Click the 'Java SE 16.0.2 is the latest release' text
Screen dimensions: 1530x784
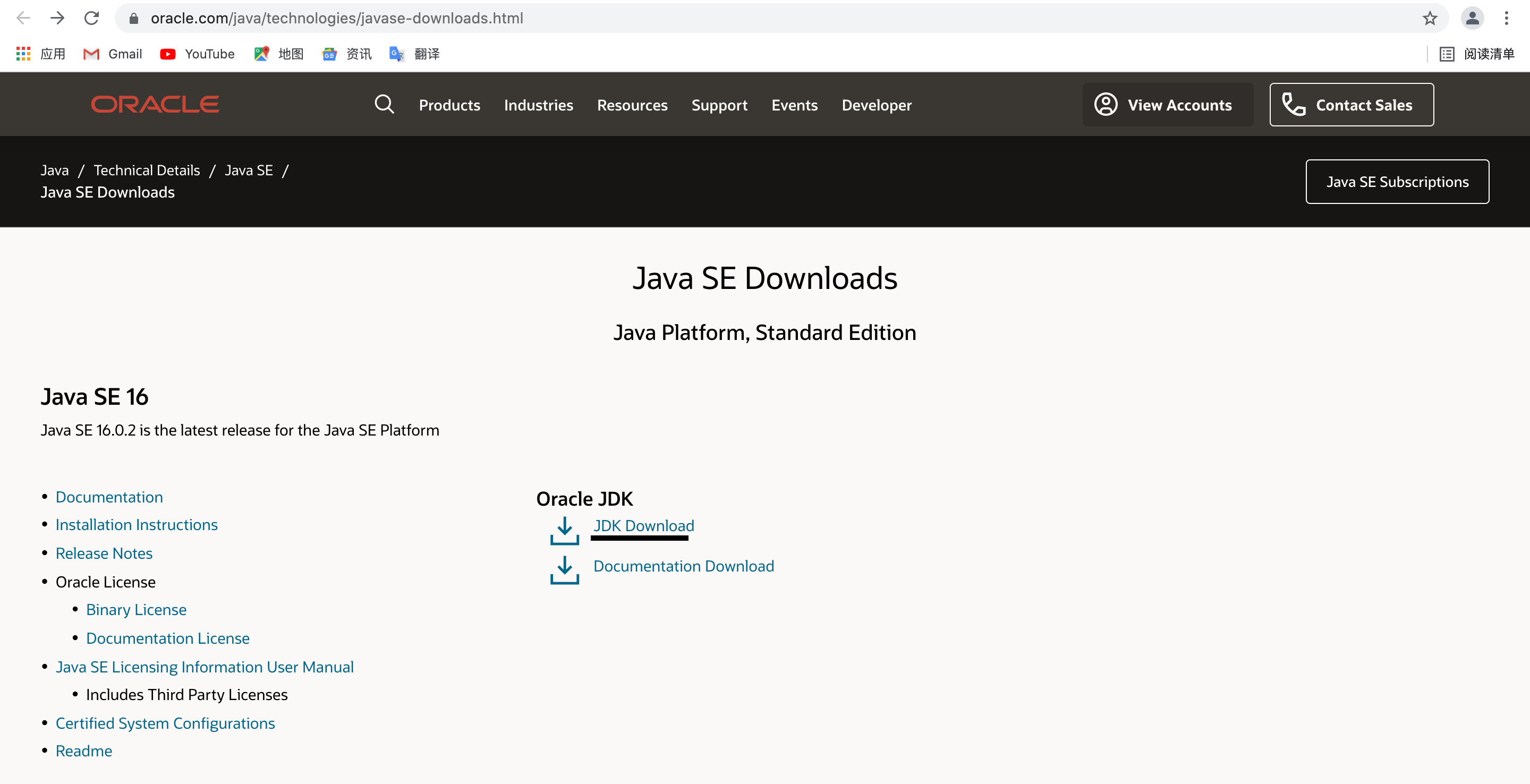tap(240, 430)
